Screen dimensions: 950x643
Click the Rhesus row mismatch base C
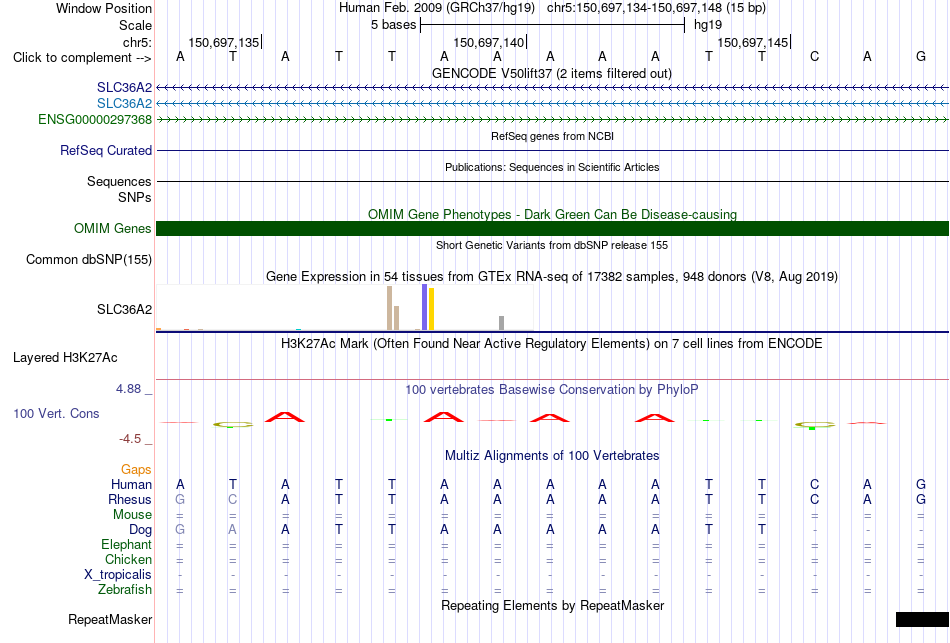[233, 500]
